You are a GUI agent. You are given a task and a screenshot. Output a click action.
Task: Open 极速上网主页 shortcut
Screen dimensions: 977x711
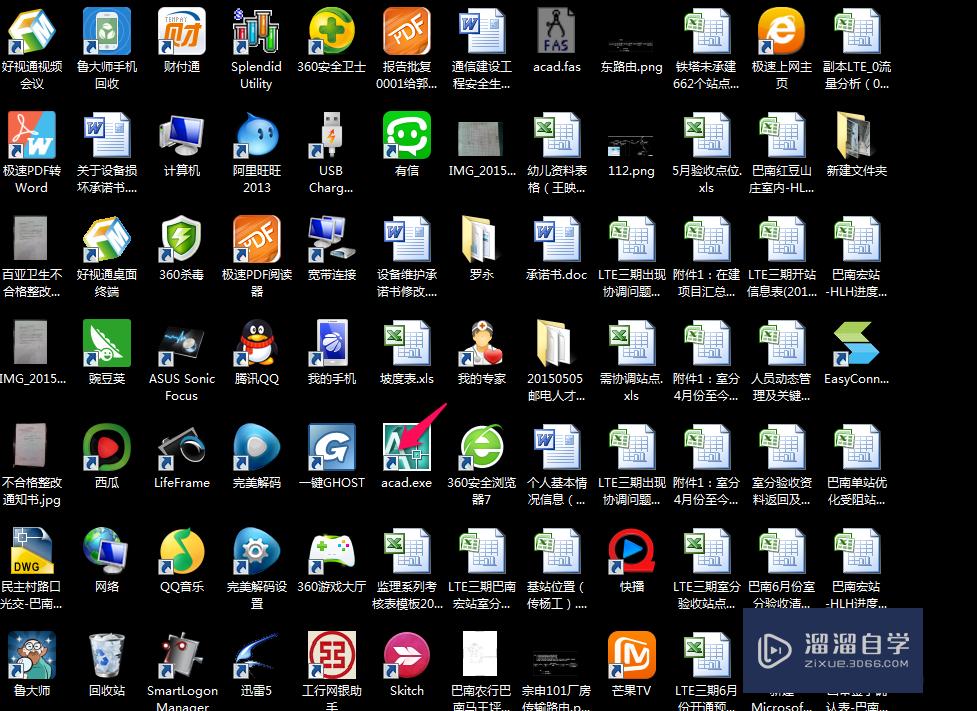781,31
